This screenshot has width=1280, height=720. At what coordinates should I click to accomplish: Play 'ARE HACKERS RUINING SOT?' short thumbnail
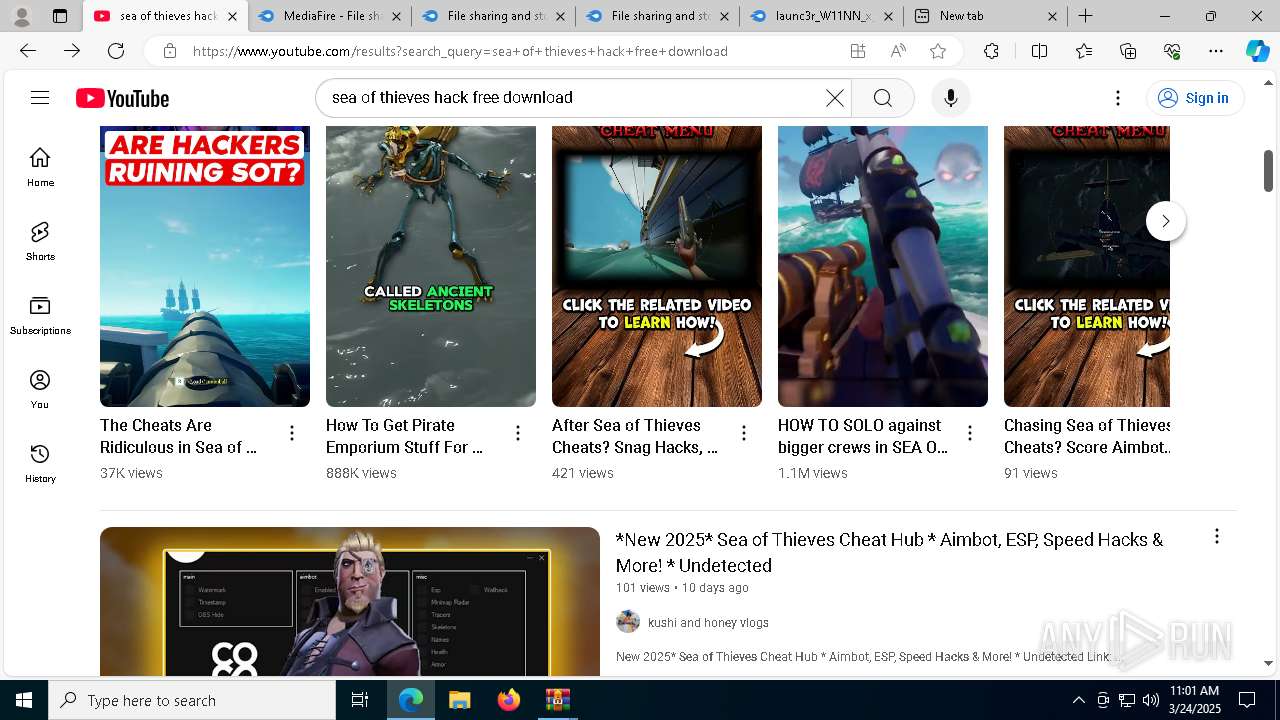[x=205, y=266]
